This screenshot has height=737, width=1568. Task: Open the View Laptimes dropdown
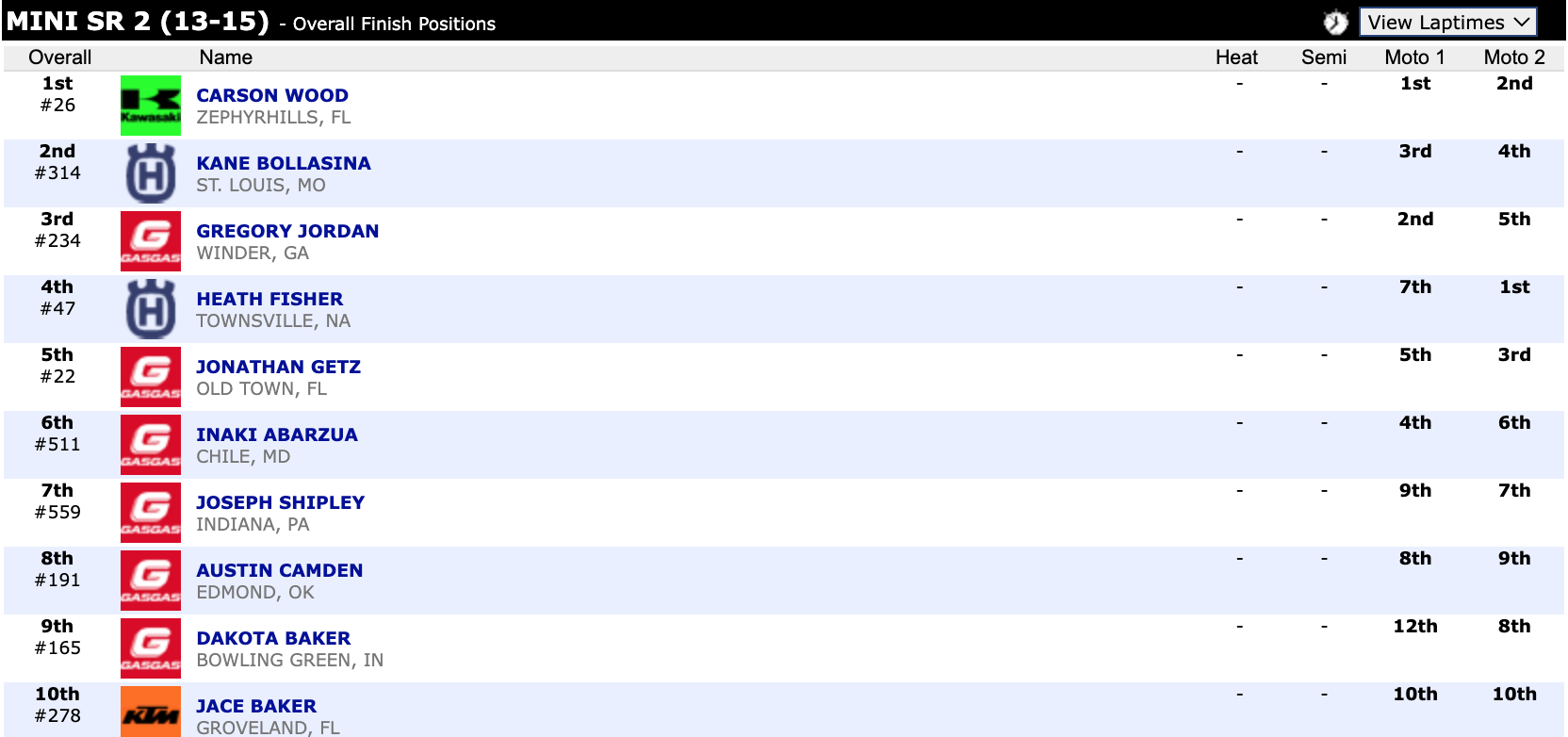tap(1447, 23)
